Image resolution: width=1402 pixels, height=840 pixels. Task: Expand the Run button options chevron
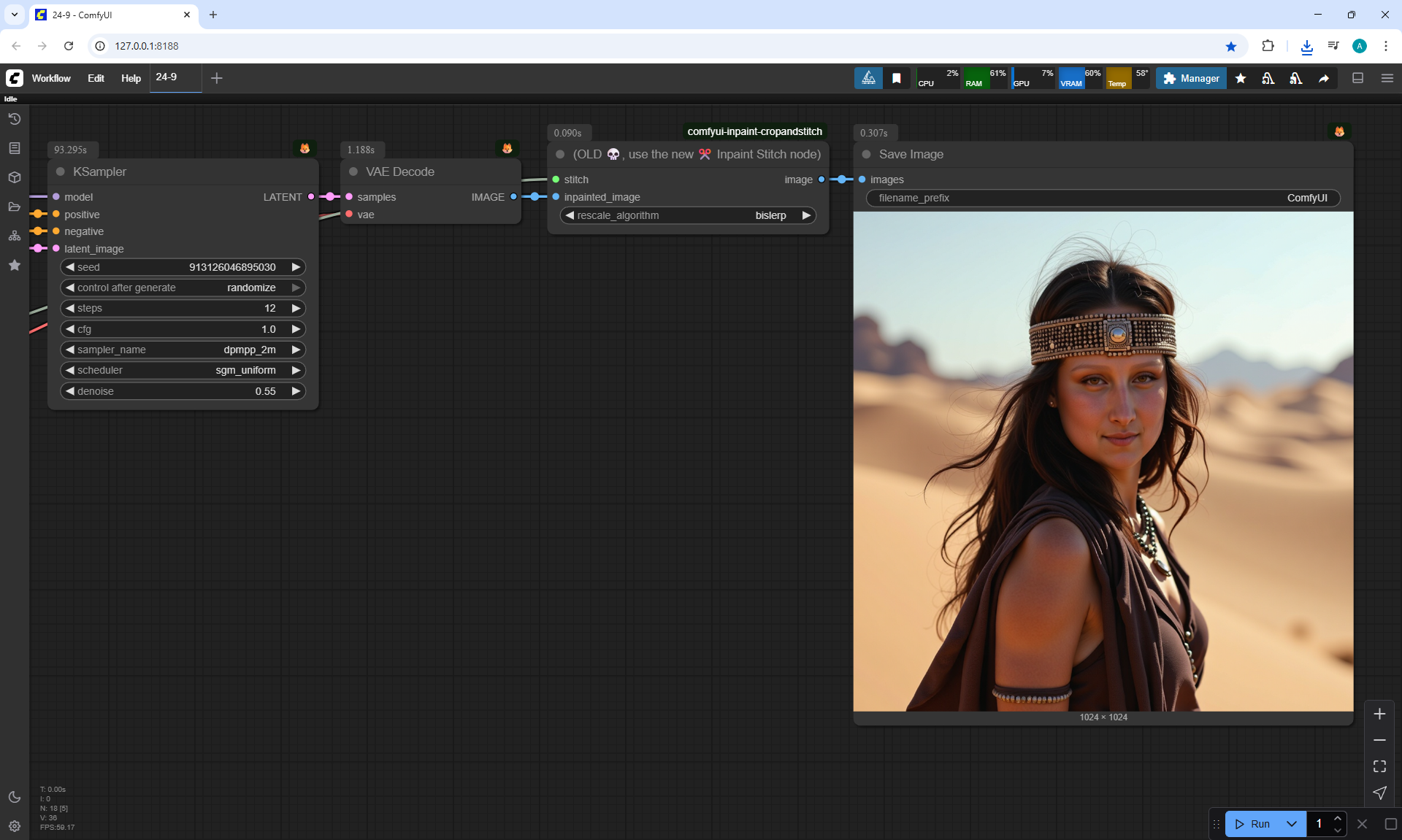point(1291,824)
